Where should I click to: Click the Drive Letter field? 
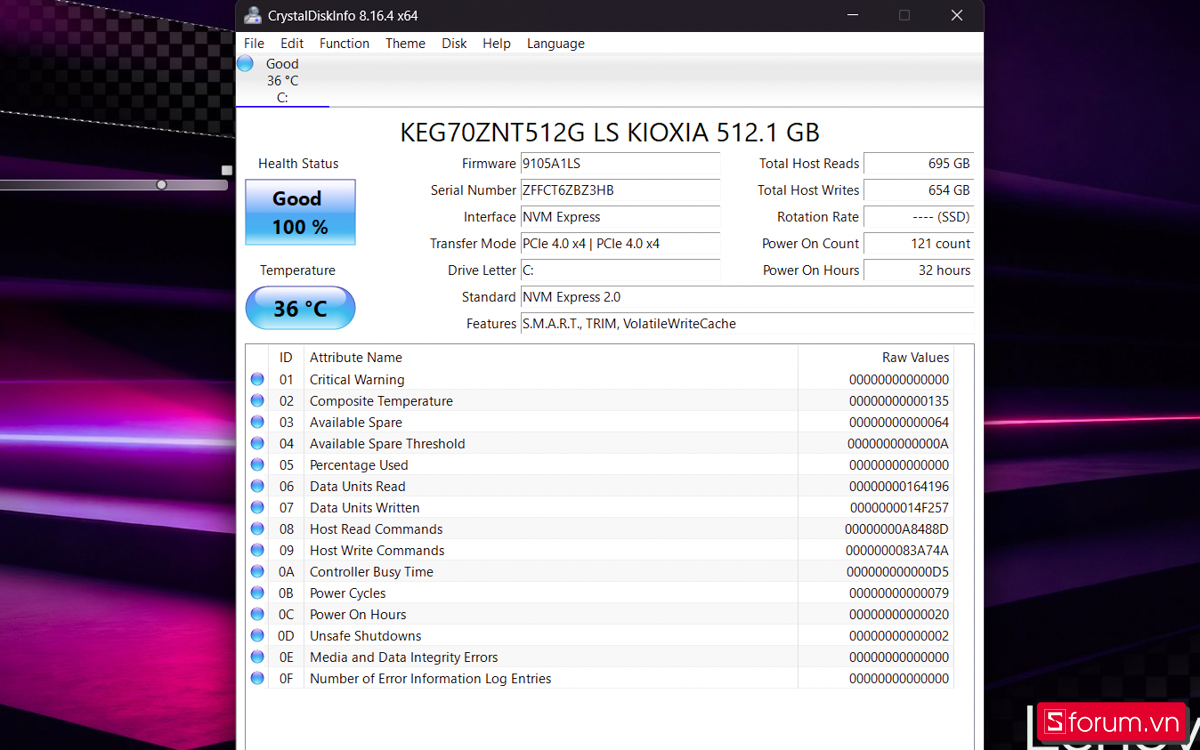[620, 270]
